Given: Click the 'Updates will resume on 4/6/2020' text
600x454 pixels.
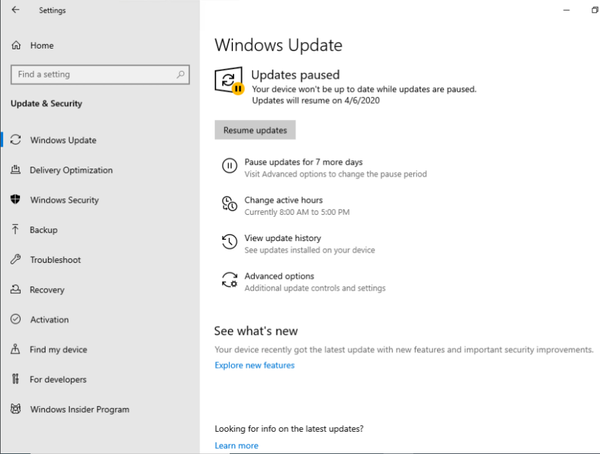Looking at the screenshot, I should (316, 100).
